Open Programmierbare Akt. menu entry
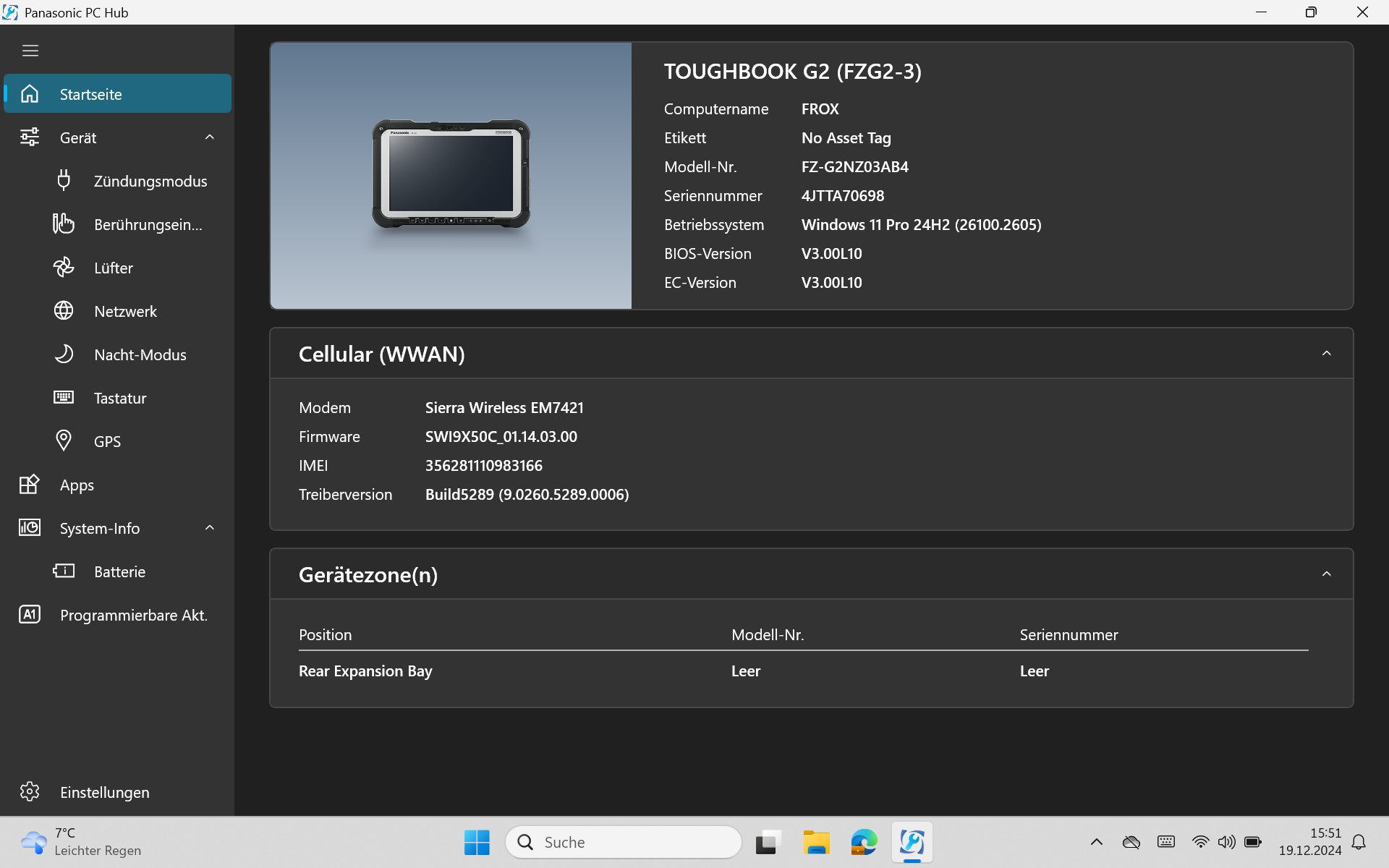1389x868 pixels. (133, 615)
